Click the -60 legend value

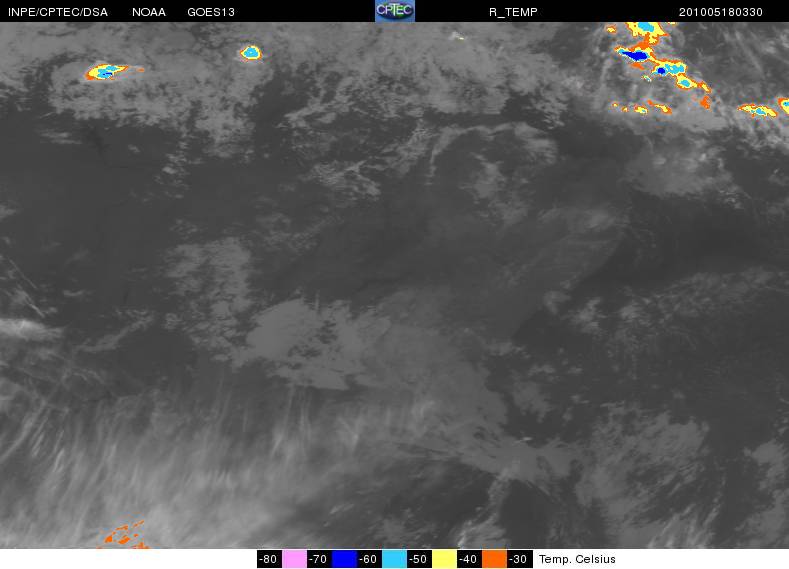pyautogui.click(x=369, y=559)
